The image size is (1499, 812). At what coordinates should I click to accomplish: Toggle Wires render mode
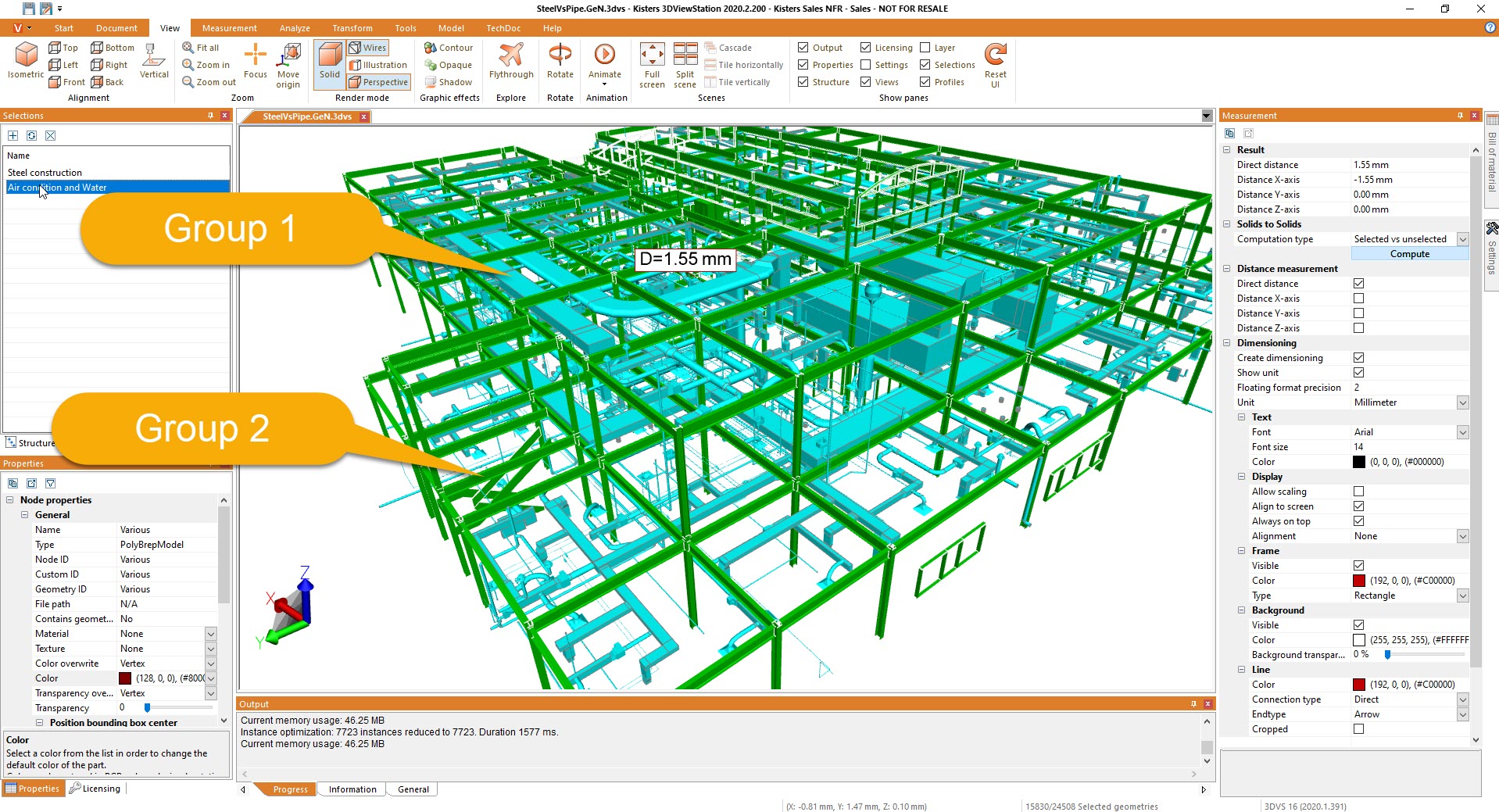tap(367, 48)
